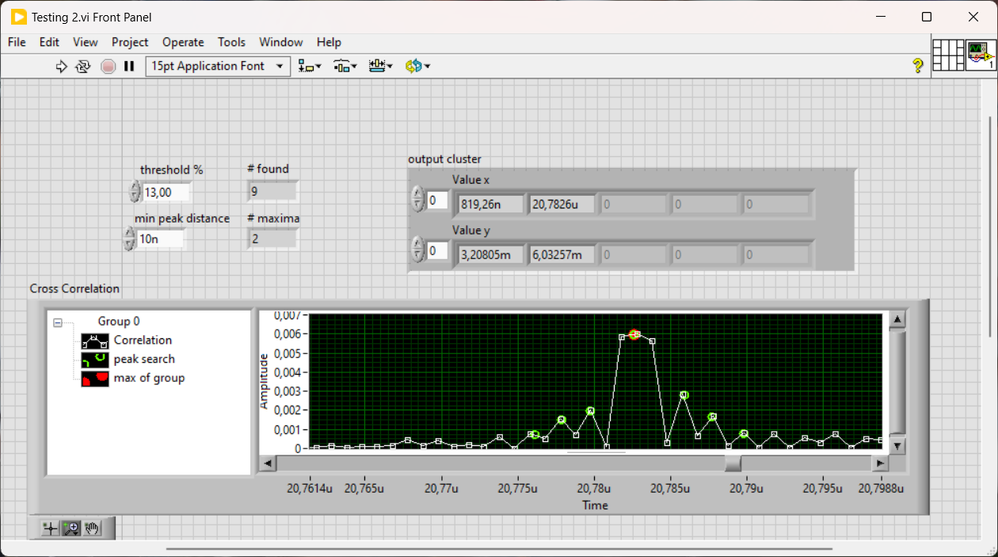Open the Project menu
The height and width of the screenshot is (557, 998).
(130, 42)
